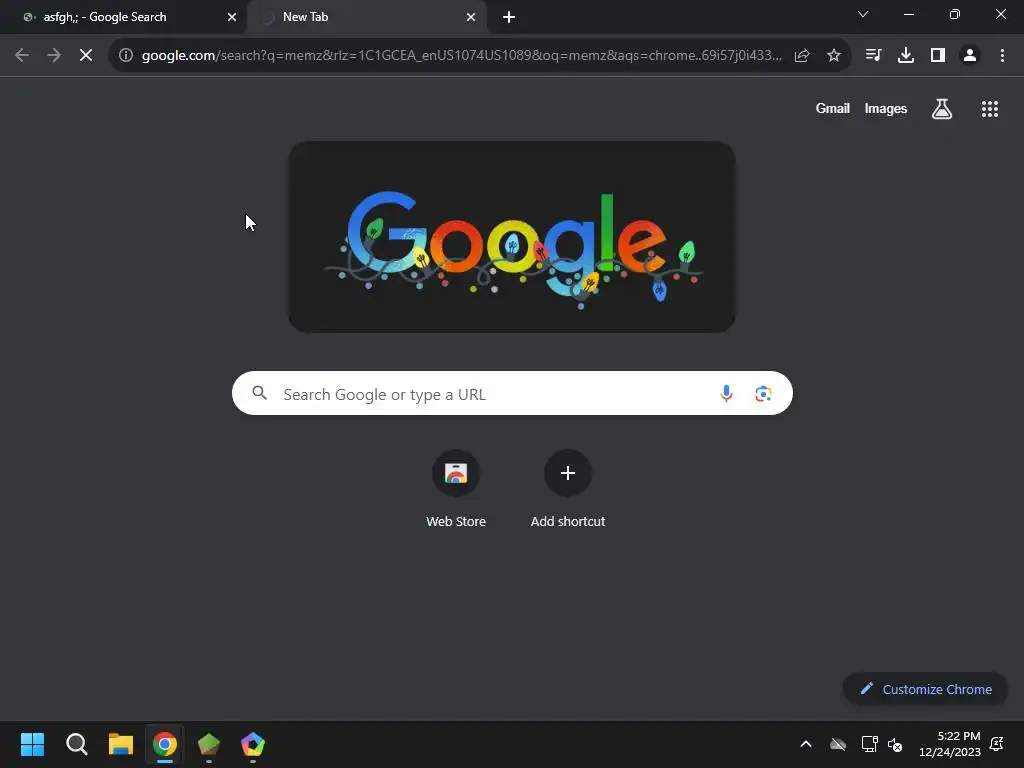This screenshot has height=768, width=1024.
Task: Go back with the back arrow
Action: (x=22, y=56)
